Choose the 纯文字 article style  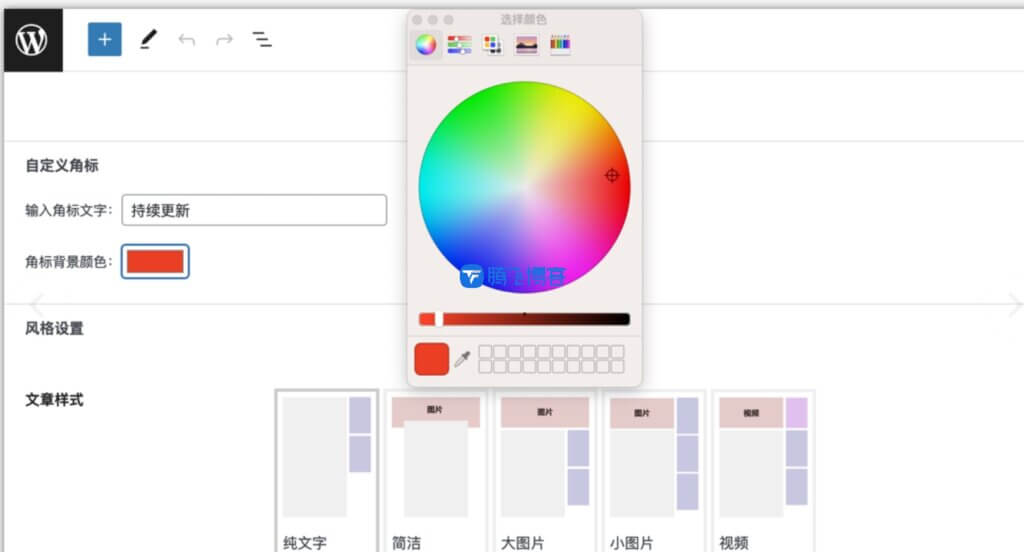point(327,471)
